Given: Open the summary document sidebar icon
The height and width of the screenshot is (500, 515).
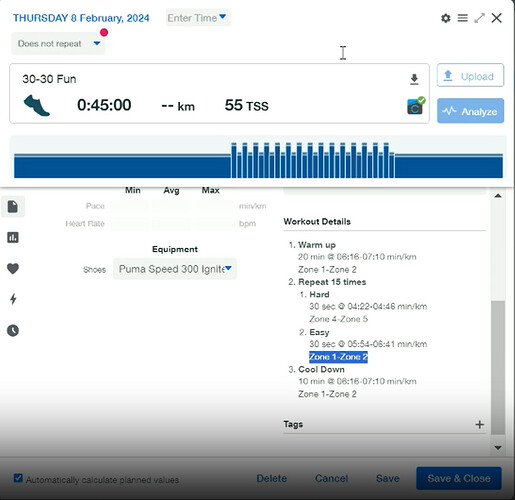Looking at the screenshot, I should point(13,207).
